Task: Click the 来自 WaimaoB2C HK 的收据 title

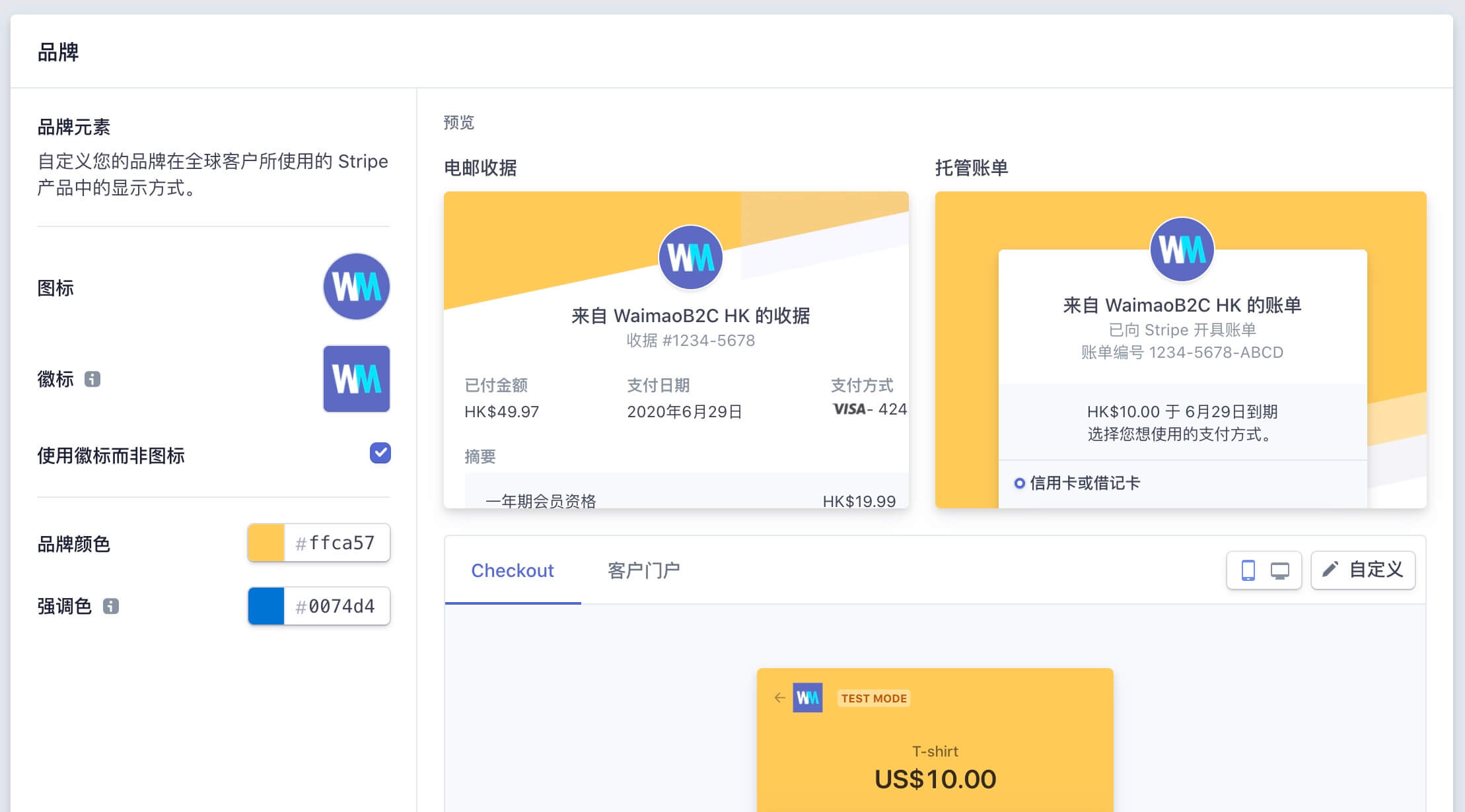Action: pos(691,316)
